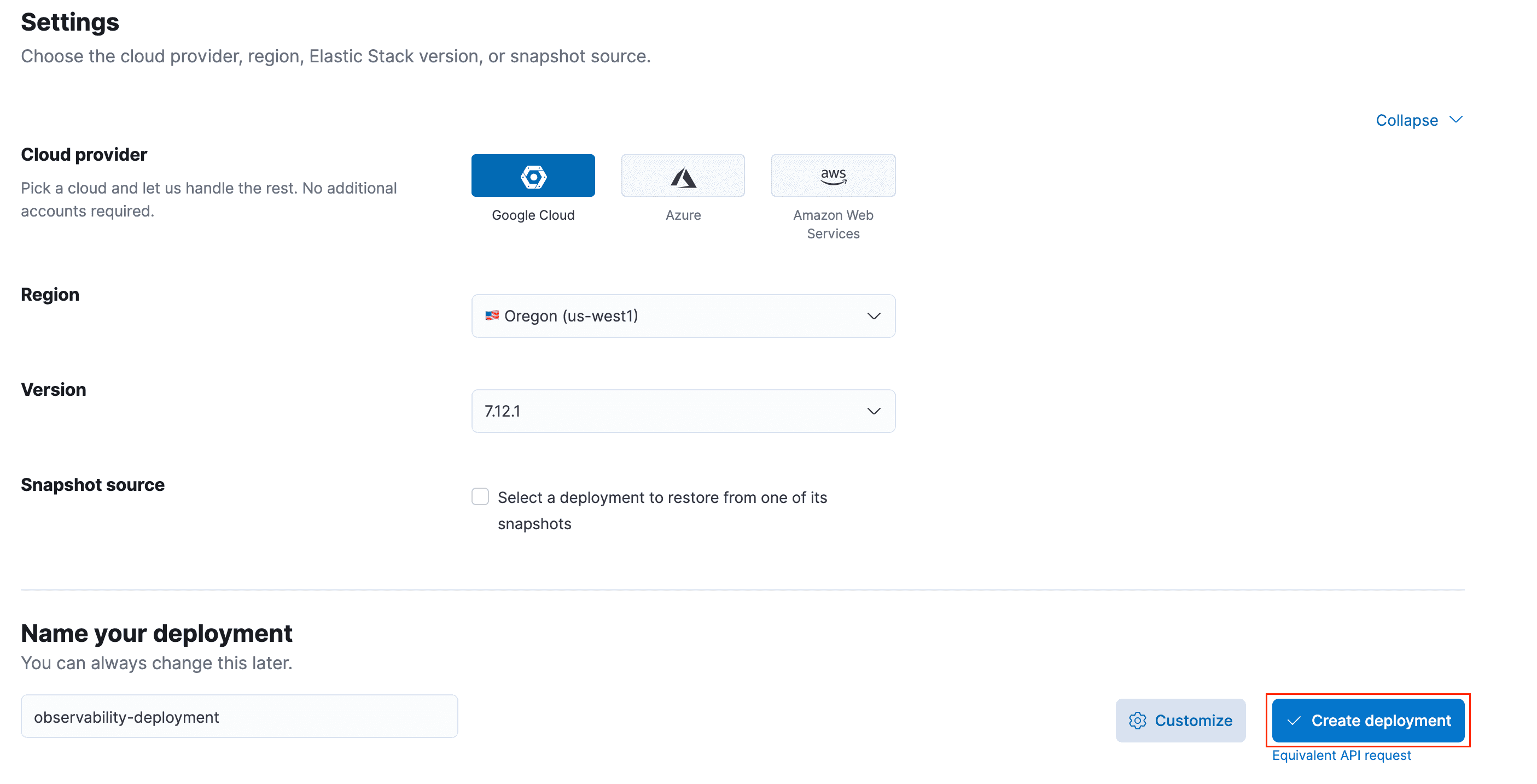Click the deployment name input field
Image resolution: width=1537 pixels, height=784 pixels.
coord(238,716)
